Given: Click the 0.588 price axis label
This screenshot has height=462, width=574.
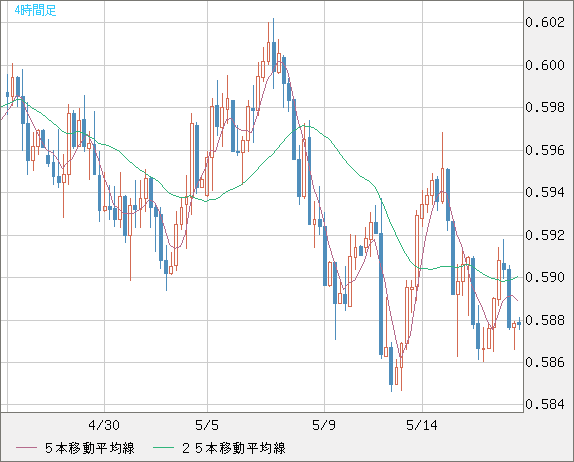Looking at the screenshot, I should pos(545,320).
